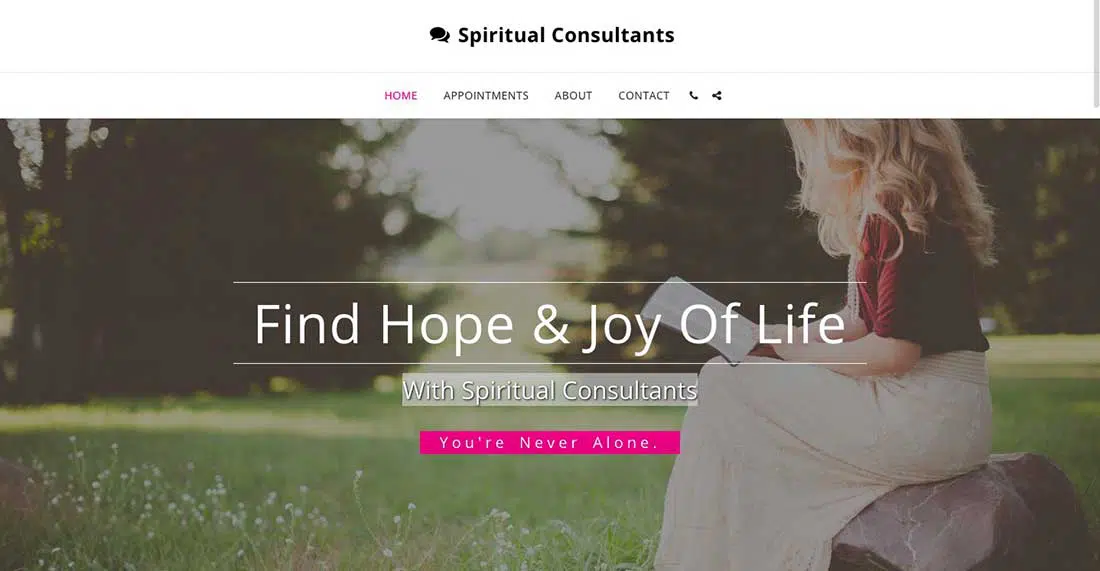1100x571 pixels.
Task: Click the Spiritual Consultants site title
Action: coord(566,35)
